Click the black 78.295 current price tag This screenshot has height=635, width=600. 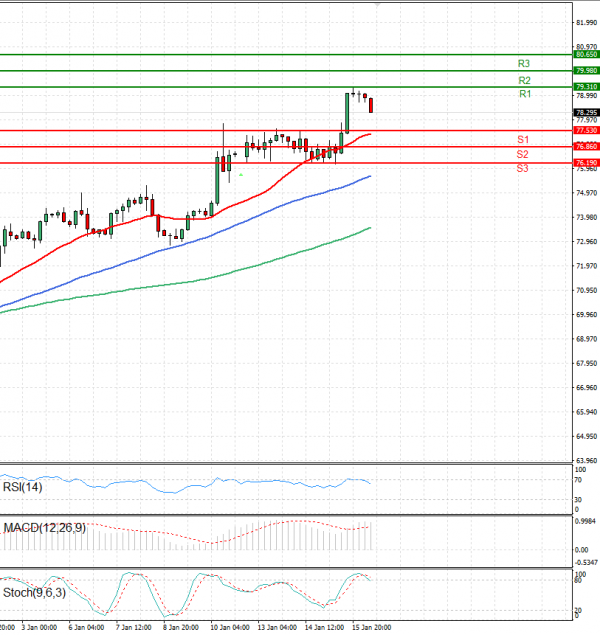(586, 112)
